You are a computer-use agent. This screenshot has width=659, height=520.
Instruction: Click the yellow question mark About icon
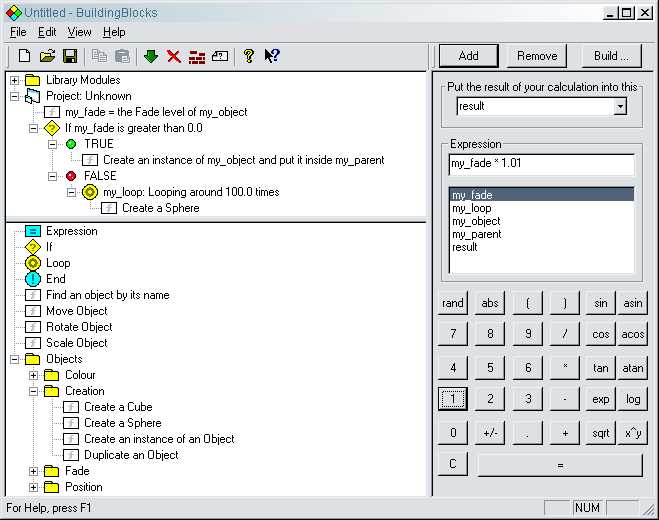pos(249,56)
